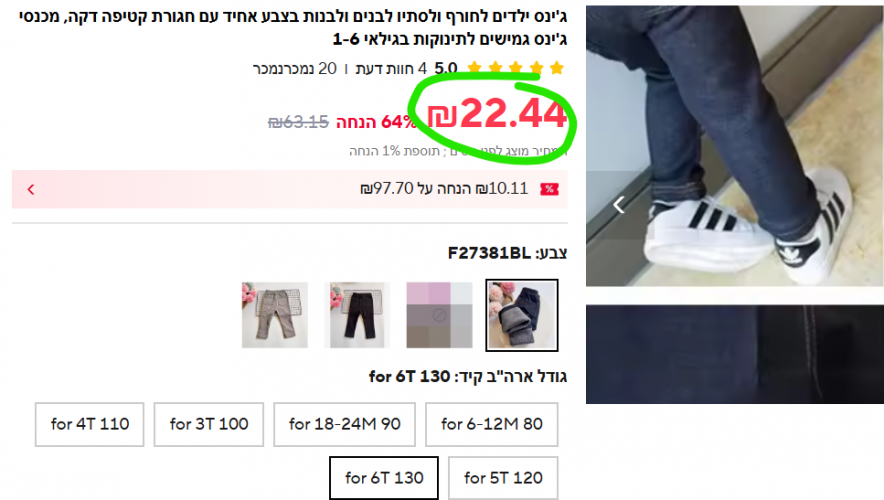
Task: Click the five-star rating icons
Action: coord(515,69)
